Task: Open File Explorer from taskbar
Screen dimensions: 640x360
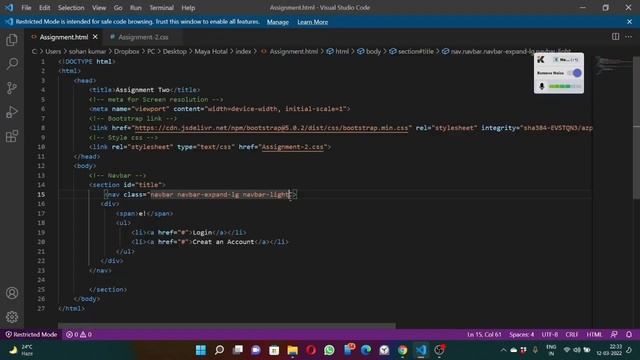Action: tap(293, 350)
